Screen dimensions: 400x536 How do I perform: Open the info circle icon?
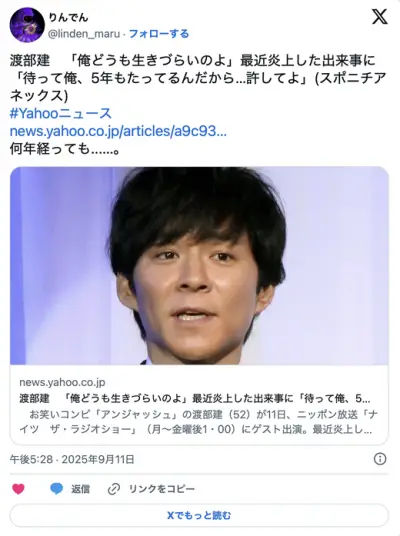click(380, 459)
